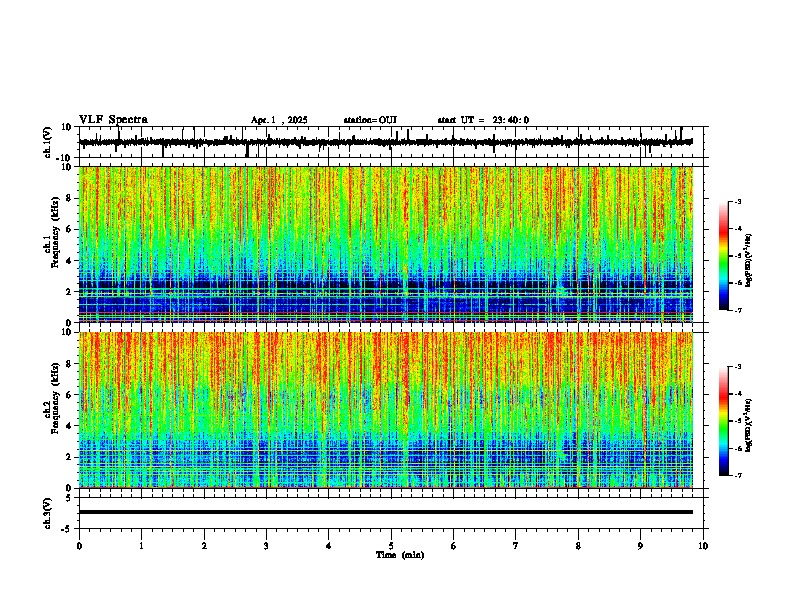This screenshot has height=612, width=792.
Task: Click time axis tick label "1" minute
Action: pyautogui.click(x=141, y=546)
